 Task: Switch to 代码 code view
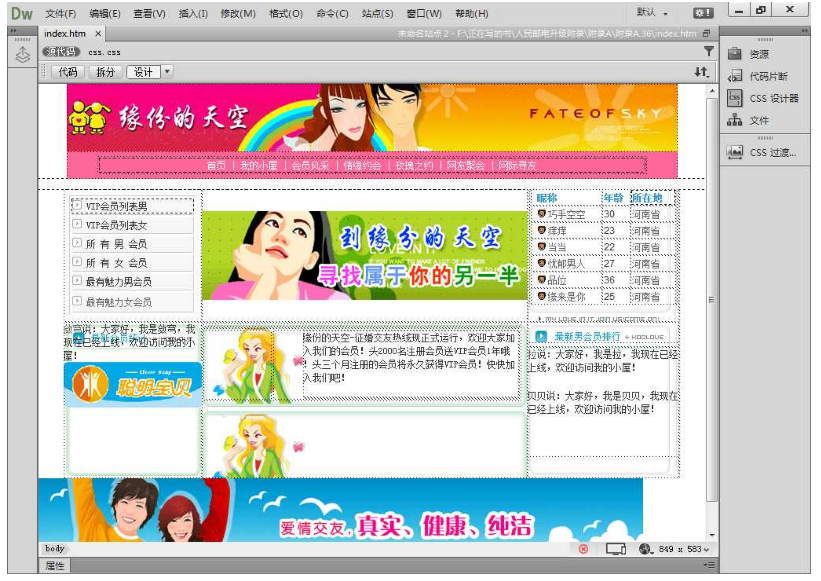(x=67, y=72)
